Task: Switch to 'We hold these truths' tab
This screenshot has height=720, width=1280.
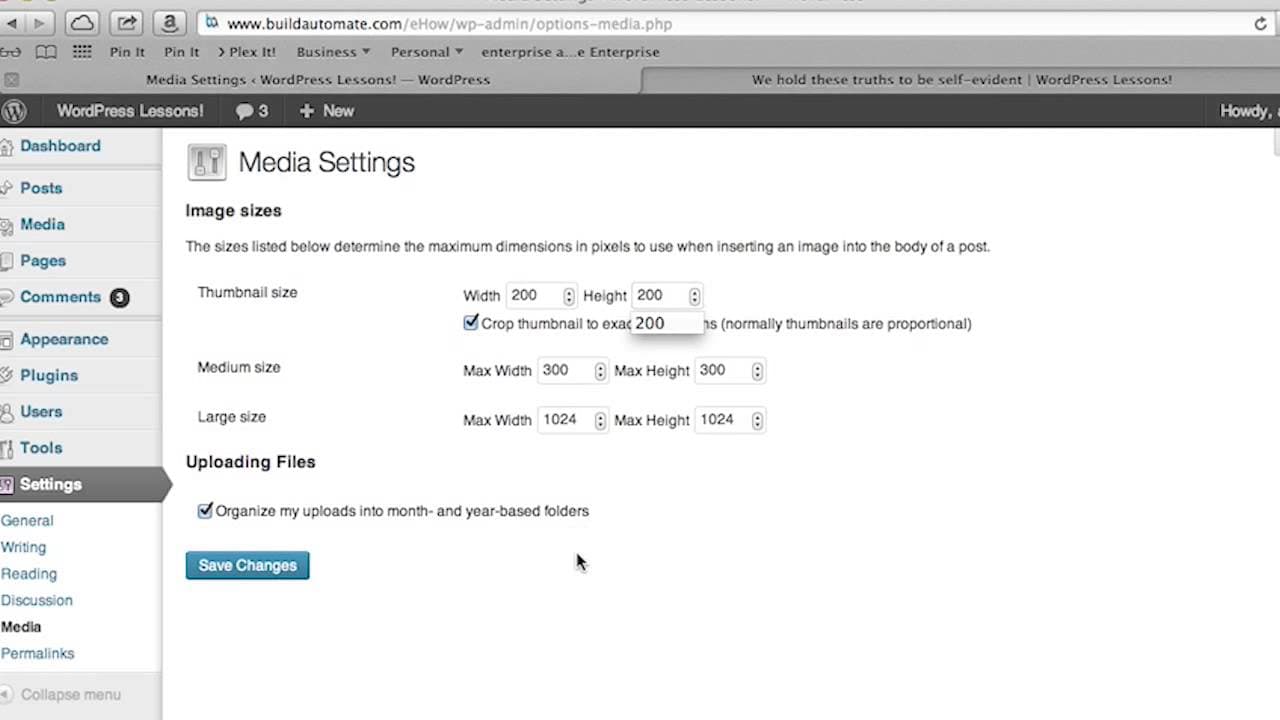Action: coord(961,80)
